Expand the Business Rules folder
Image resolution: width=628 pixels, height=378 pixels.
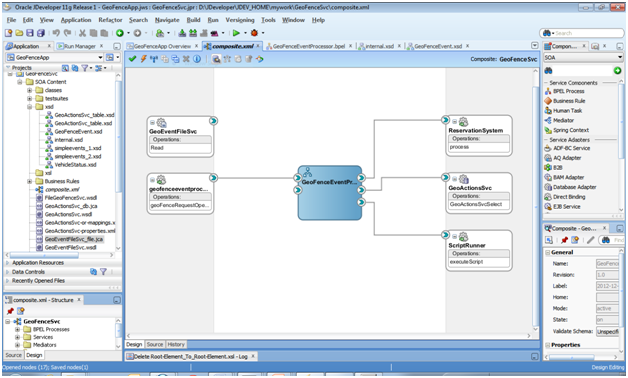(29, 181)
